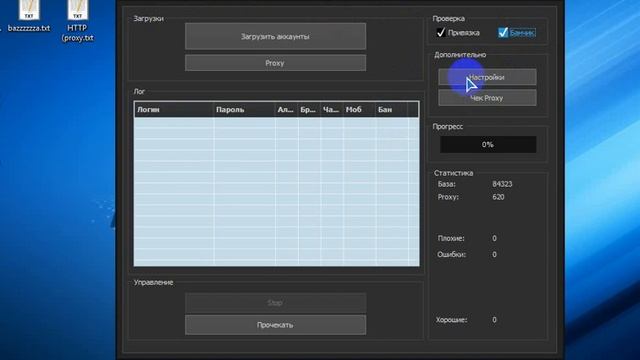Sort by the Логин column header

pos(174,109)
